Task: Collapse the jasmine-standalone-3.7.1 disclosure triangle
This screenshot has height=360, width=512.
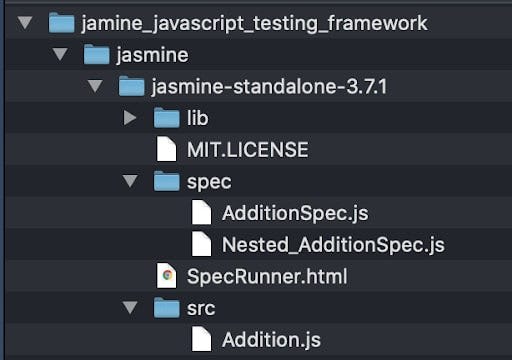Action: pyautogui.click(x=95, y=86)
